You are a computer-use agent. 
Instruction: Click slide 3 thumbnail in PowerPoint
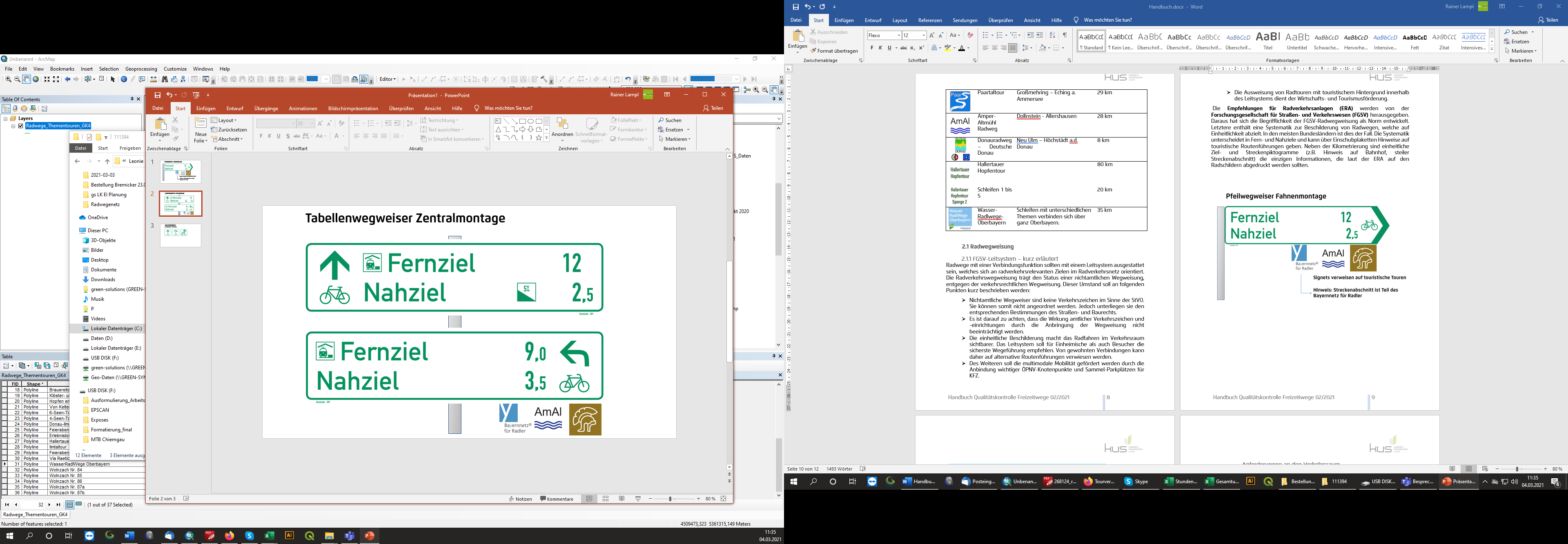[181, 235]
